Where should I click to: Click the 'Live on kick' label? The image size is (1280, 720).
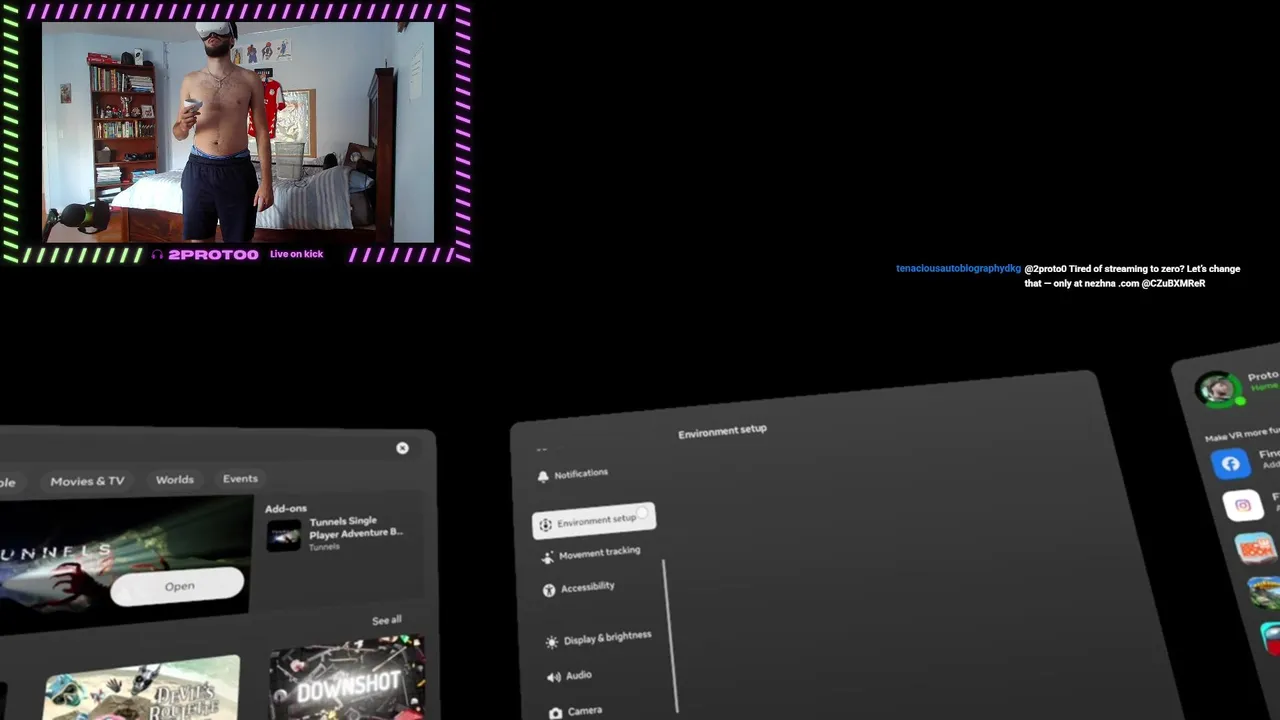296,254
